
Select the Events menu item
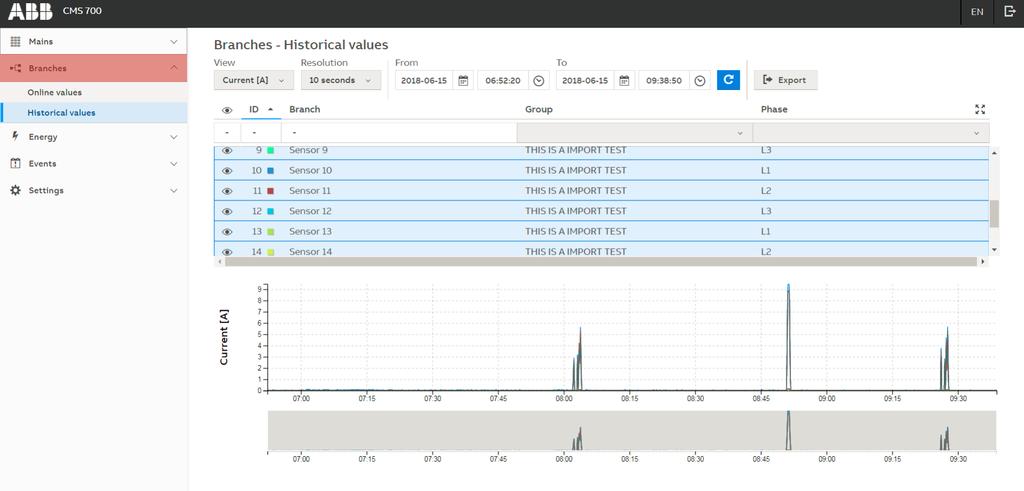tap(93, 164)
